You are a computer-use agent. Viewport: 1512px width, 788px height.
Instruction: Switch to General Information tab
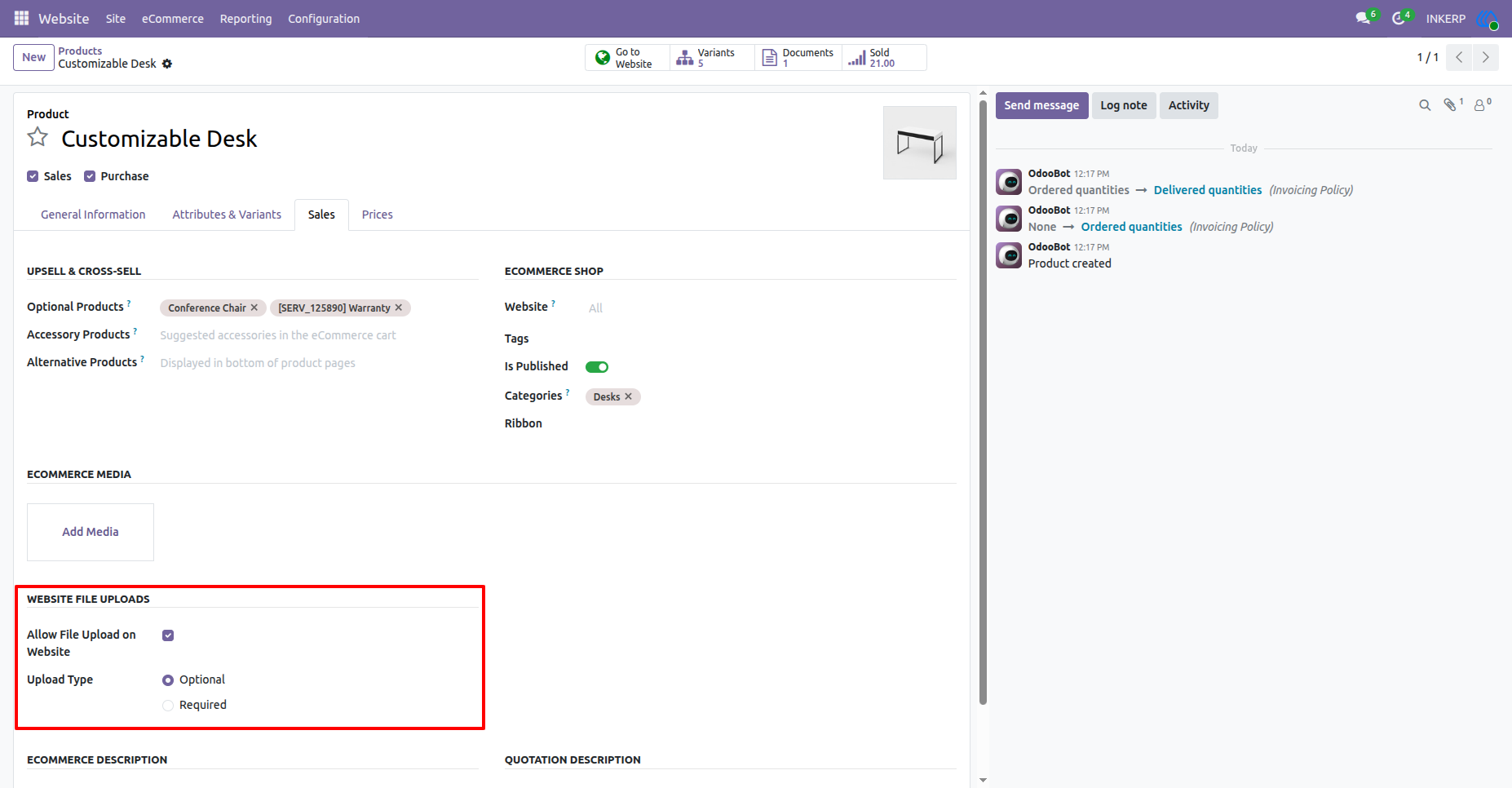tap(93, 215)
